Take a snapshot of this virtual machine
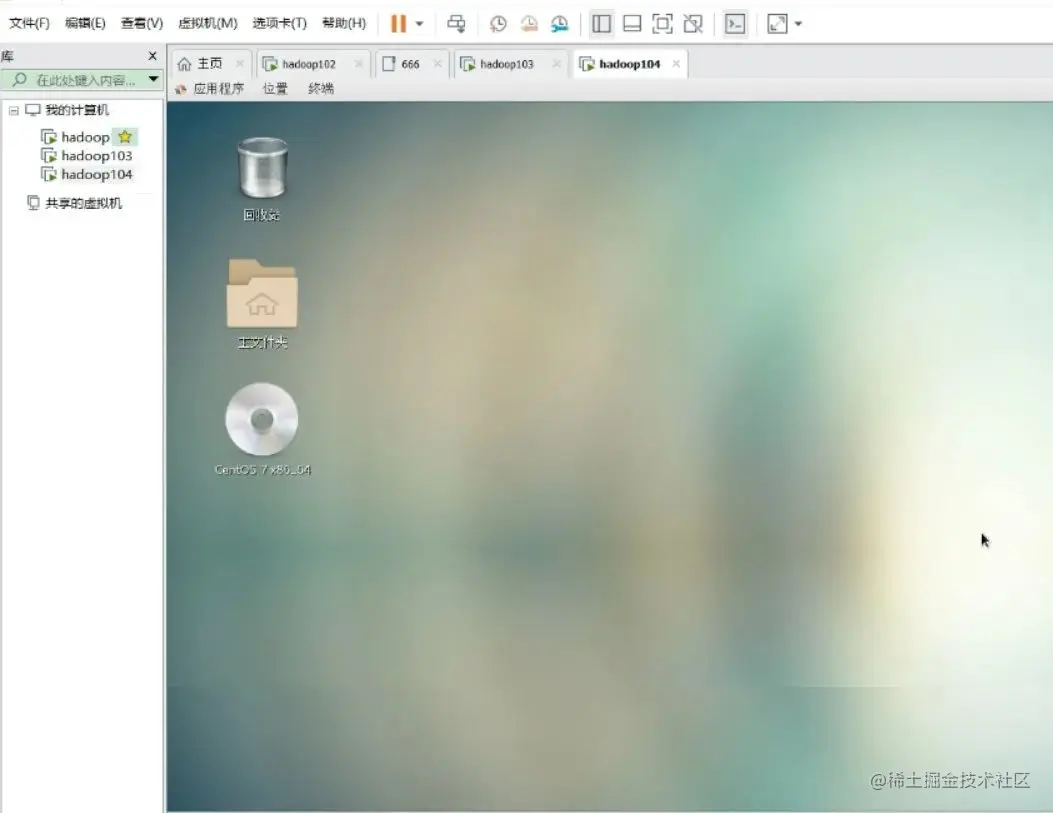The image size is (1053, 813). click(498, 23)
